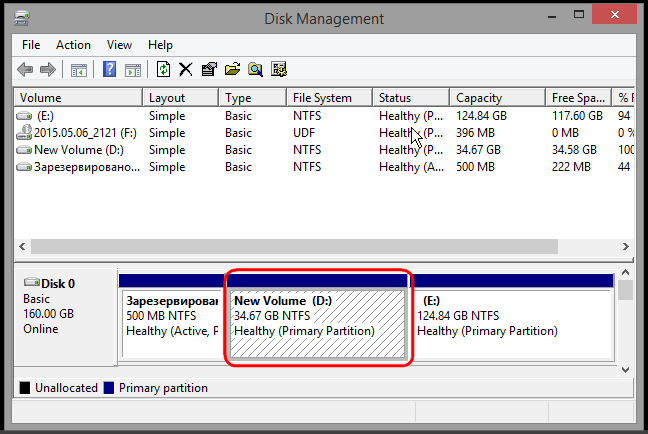
Task: Click the Back arrow toolbar icon
Action: tap(25, 69)
